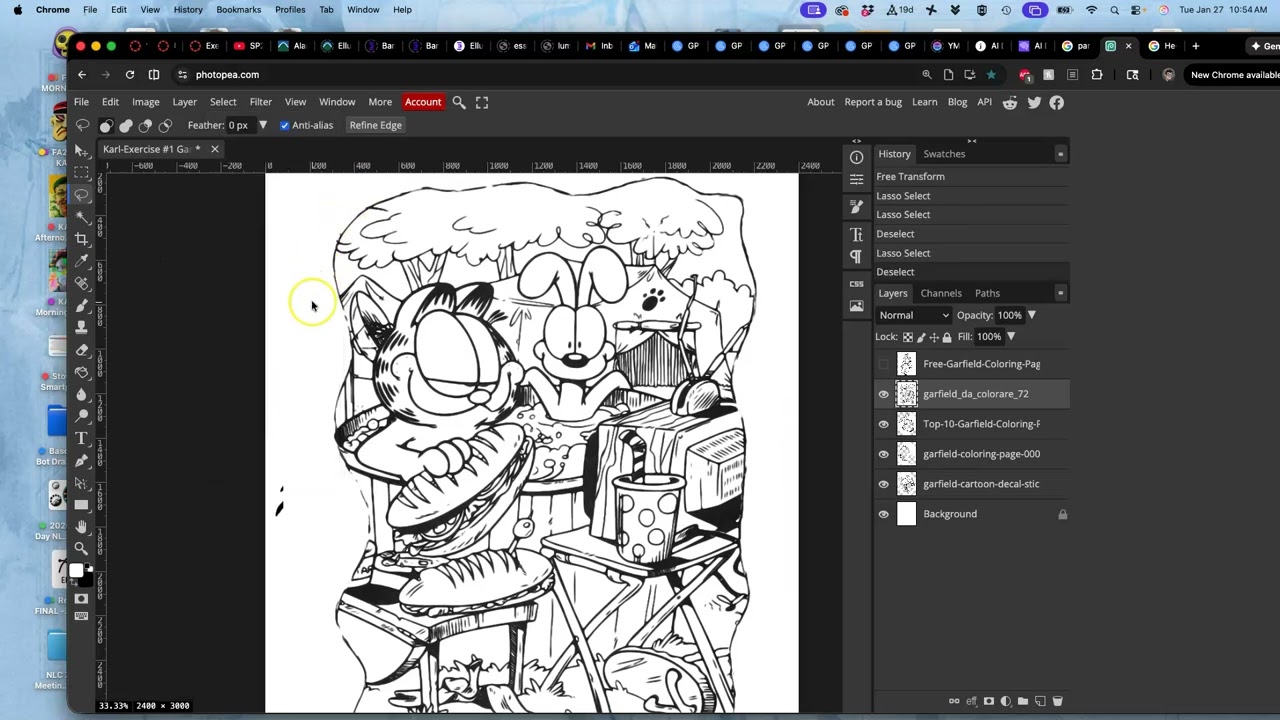Open the Normal blend mode dropdown
The height and width of the screenshot is (720, 1280).
(914, 315)
